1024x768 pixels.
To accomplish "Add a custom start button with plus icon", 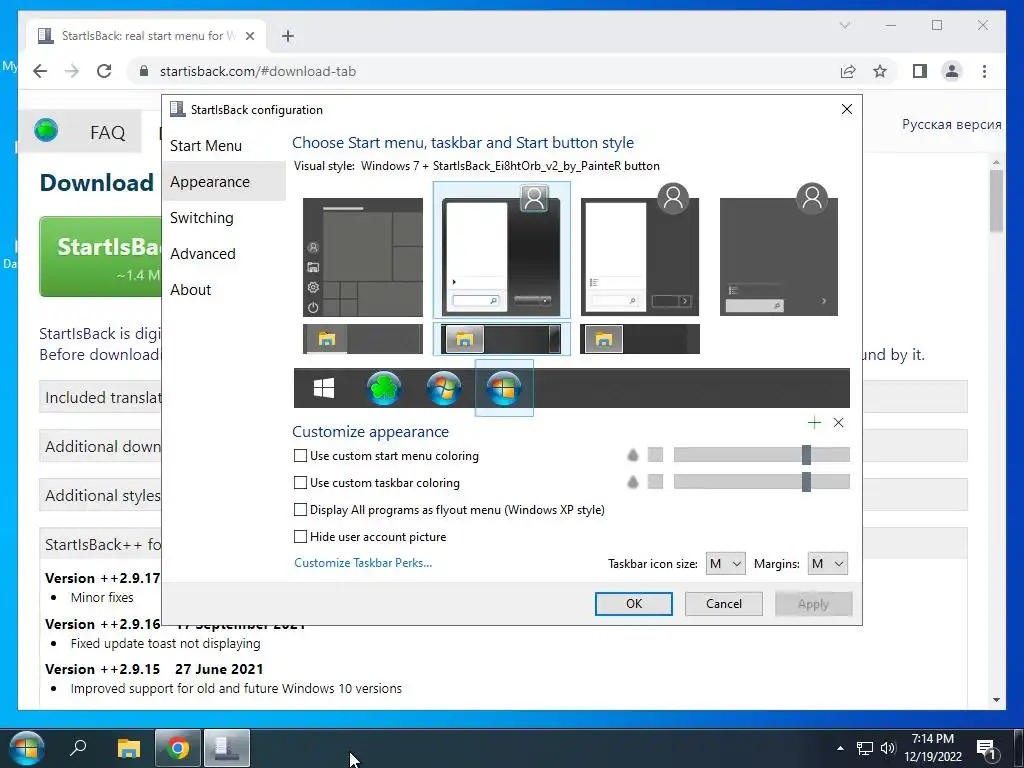I will click(x=814, y=423).
